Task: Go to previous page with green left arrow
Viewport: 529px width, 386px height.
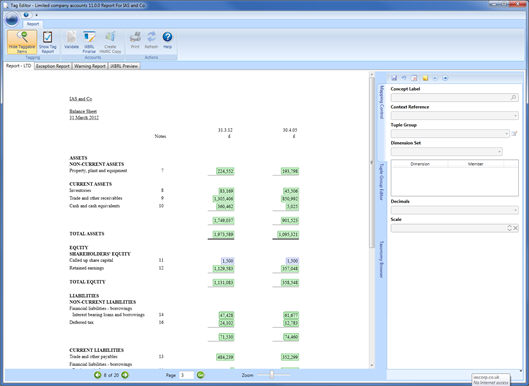Action: 98,375
